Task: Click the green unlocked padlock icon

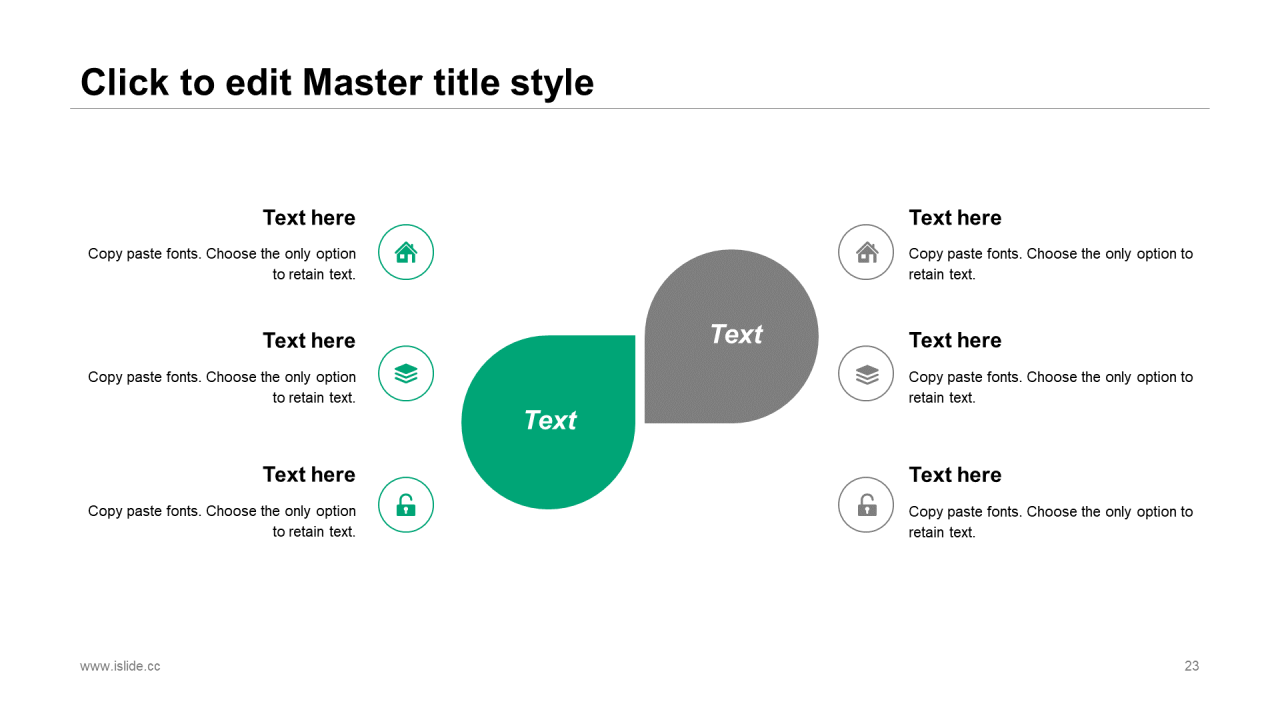Action: pos(406,505)
